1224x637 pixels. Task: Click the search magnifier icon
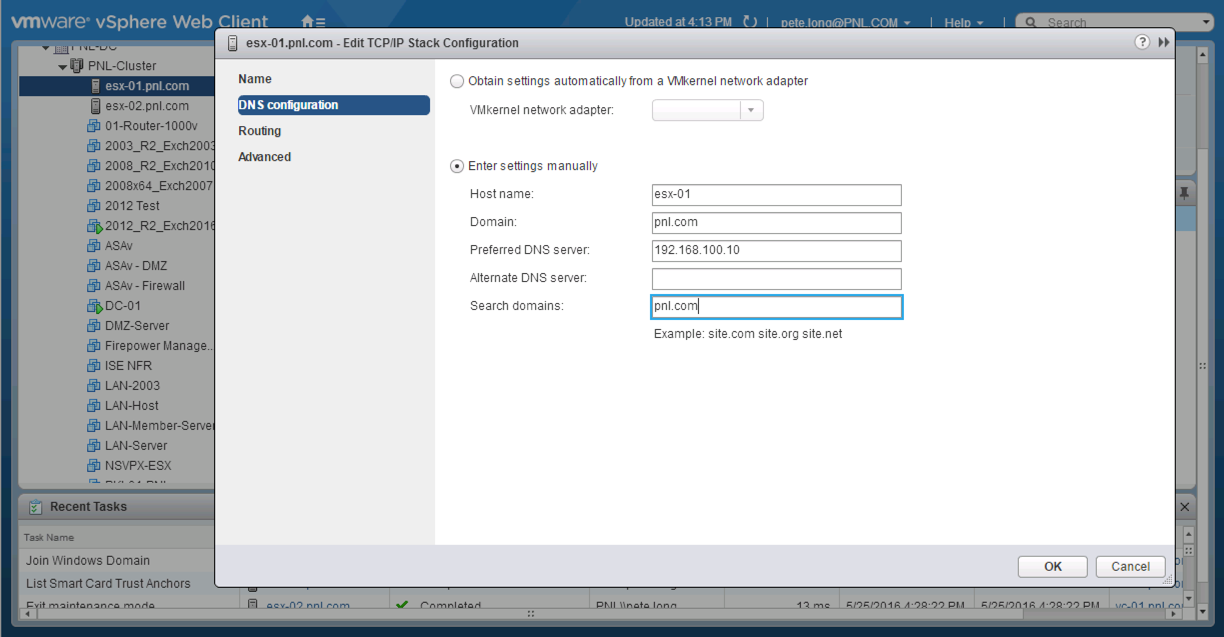click(1030, 22)
